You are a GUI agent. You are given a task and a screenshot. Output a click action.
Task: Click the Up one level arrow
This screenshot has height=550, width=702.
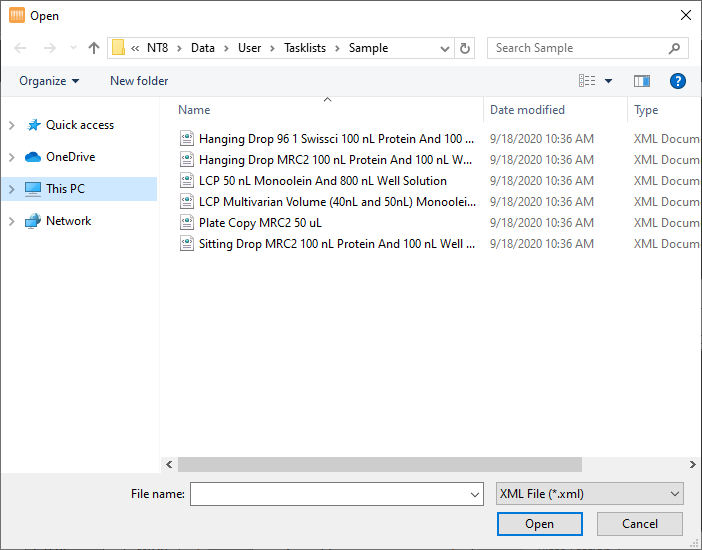94,48
